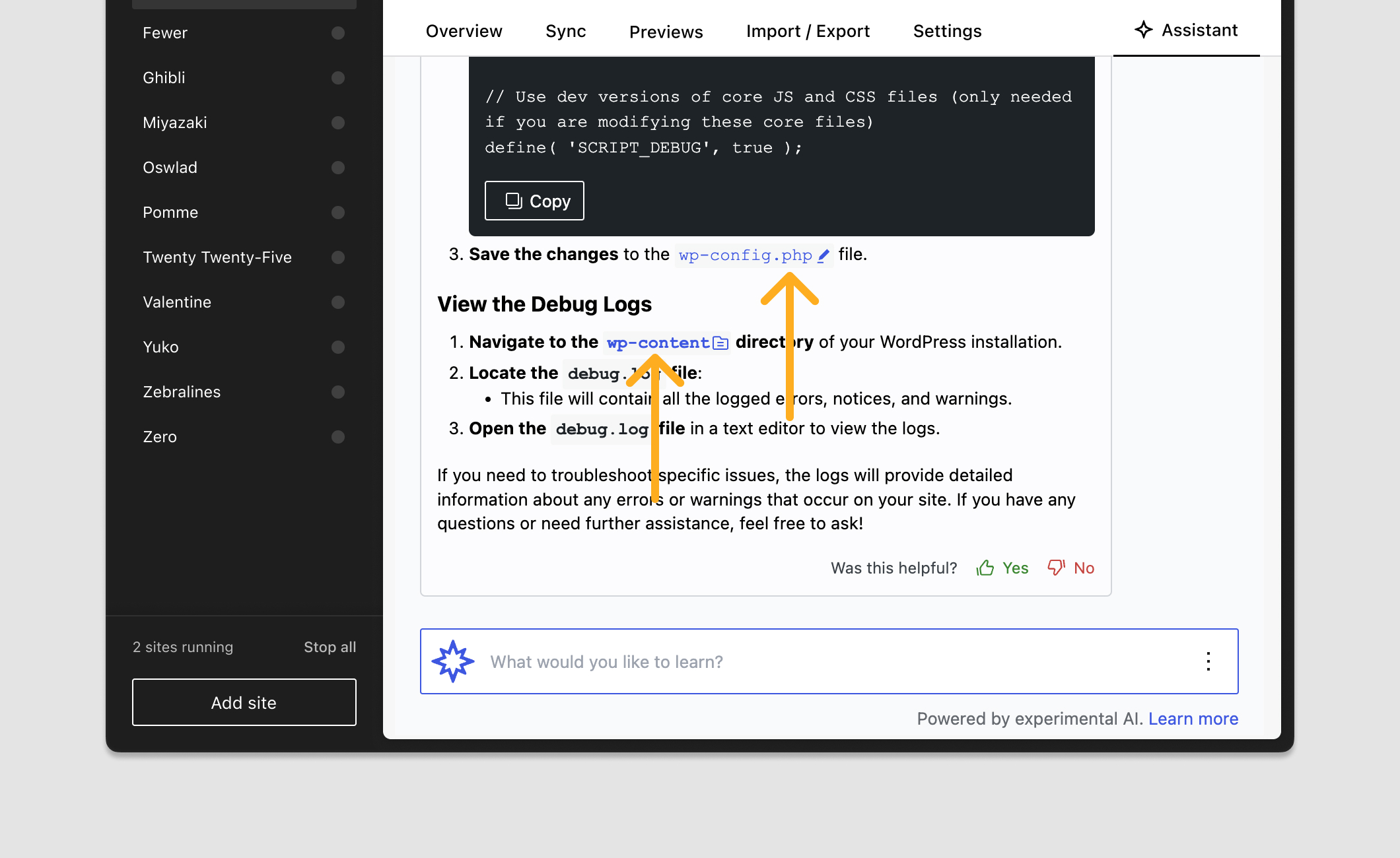
Task: Open the three-dot menu beside the prompt field
Action: click(1208, 661)
